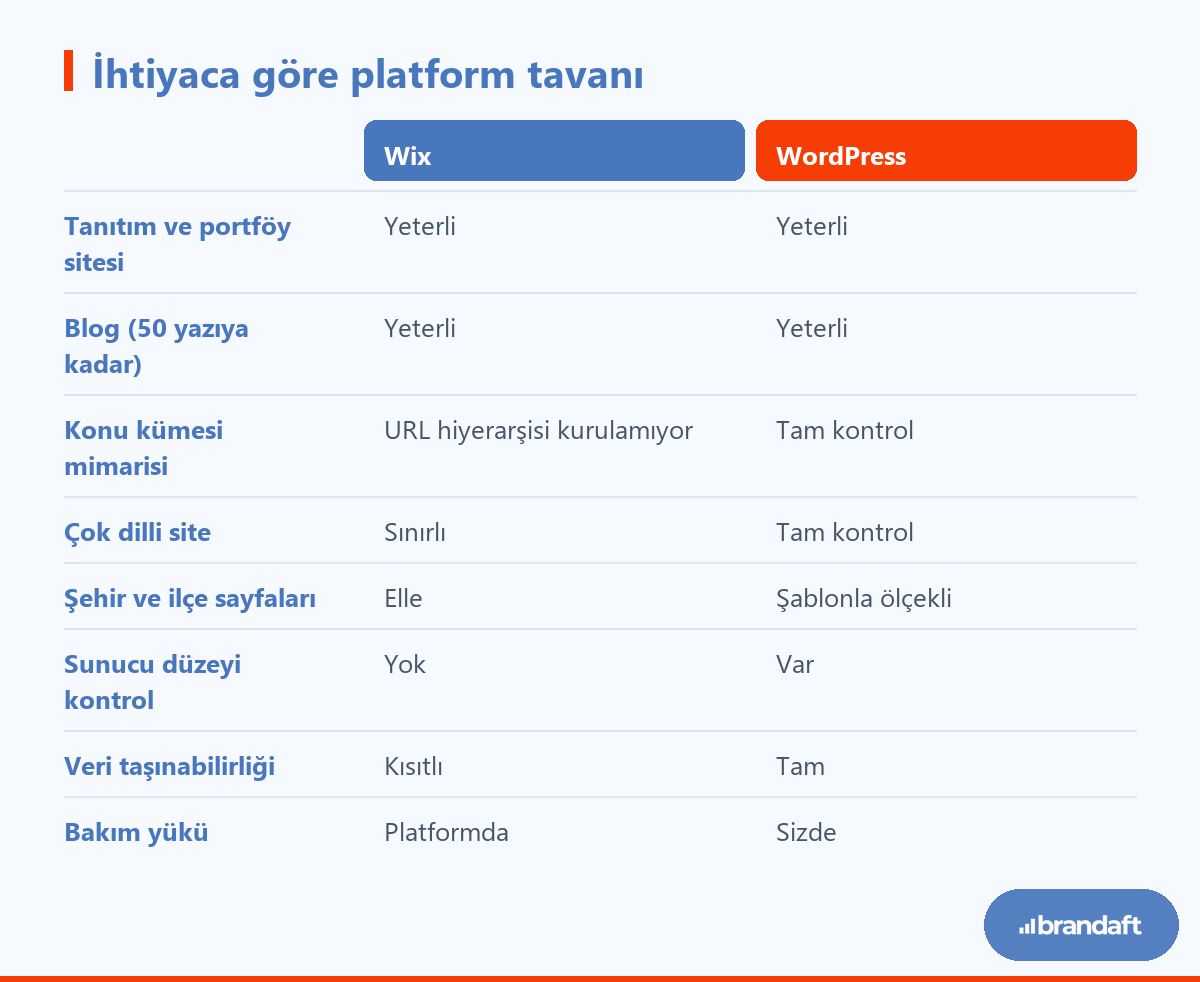Select the blue Wix column header

[x=554, y=151]
